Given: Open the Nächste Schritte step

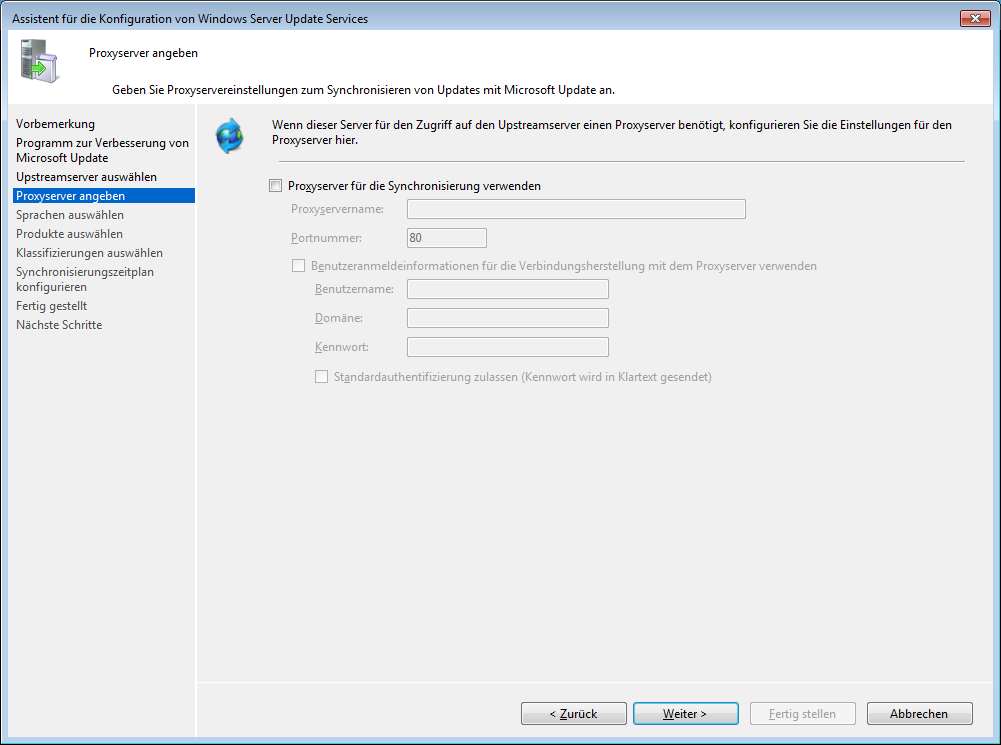Looking at the screenshot, I should pos(59,325).
